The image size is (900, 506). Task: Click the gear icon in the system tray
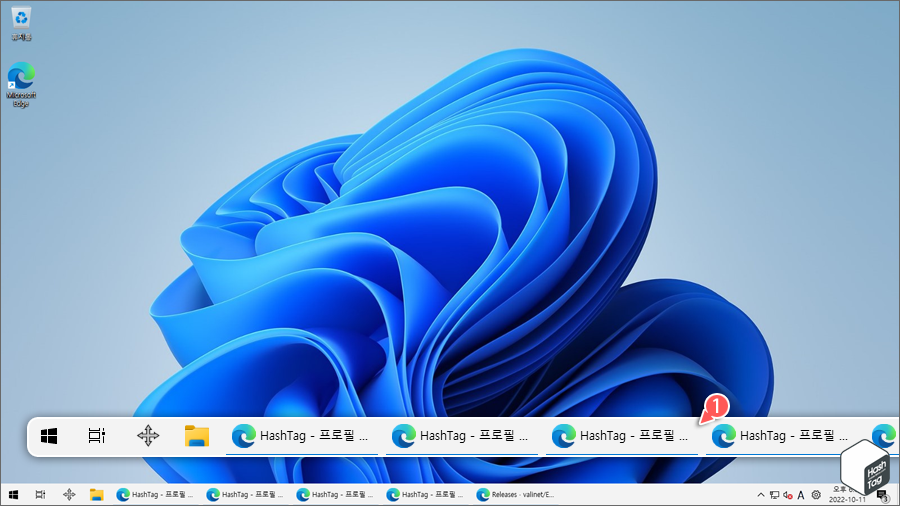tap(816, 495)
